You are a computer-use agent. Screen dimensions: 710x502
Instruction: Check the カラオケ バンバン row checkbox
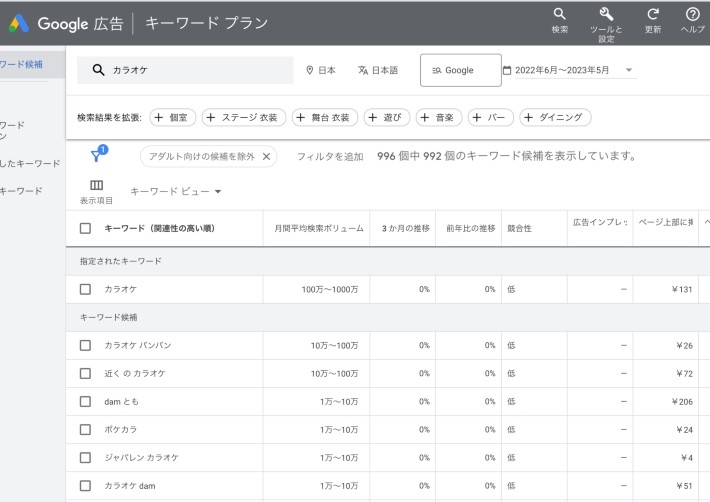pos(85,345)
